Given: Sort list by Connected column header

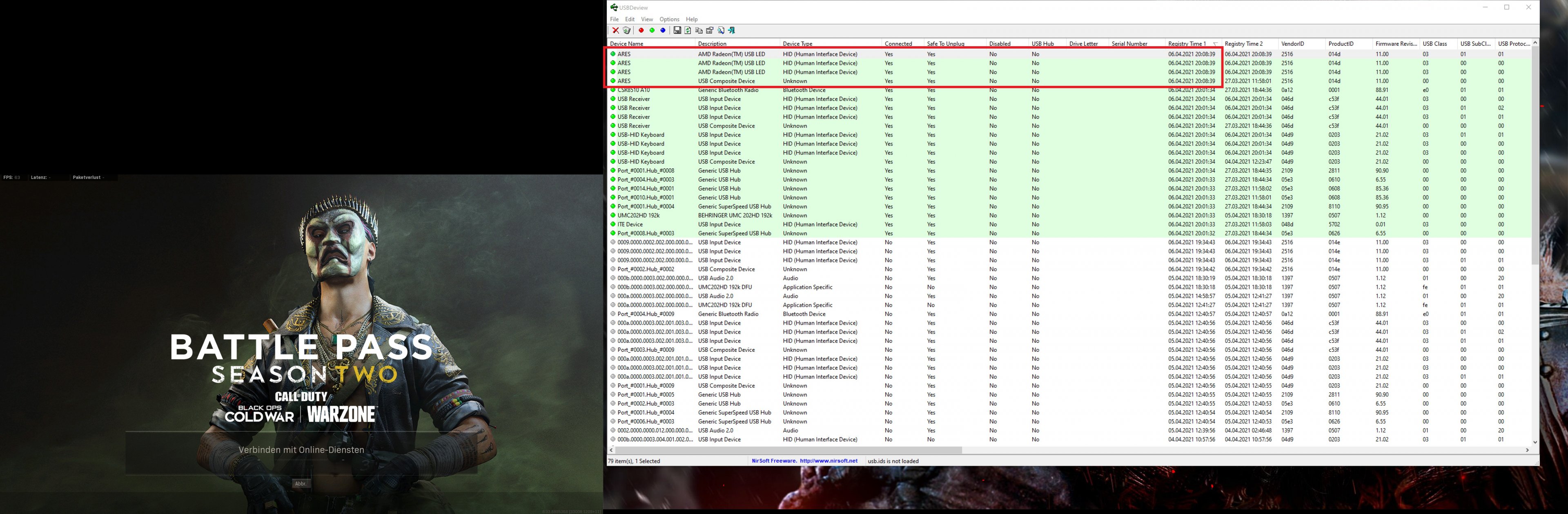Looking at the screenshot, I should pos(898,44).
